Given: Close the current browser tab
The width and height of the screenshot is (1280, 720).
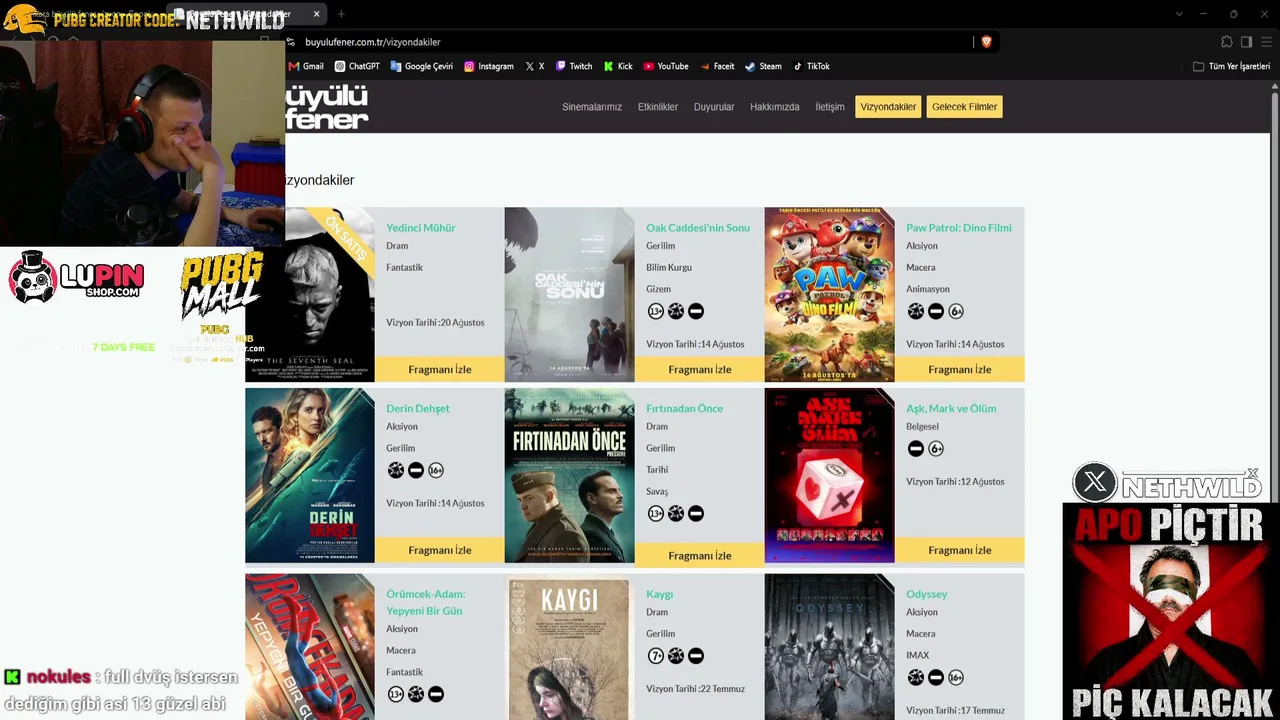Looking at the screenshot, I should coord(316,14).
